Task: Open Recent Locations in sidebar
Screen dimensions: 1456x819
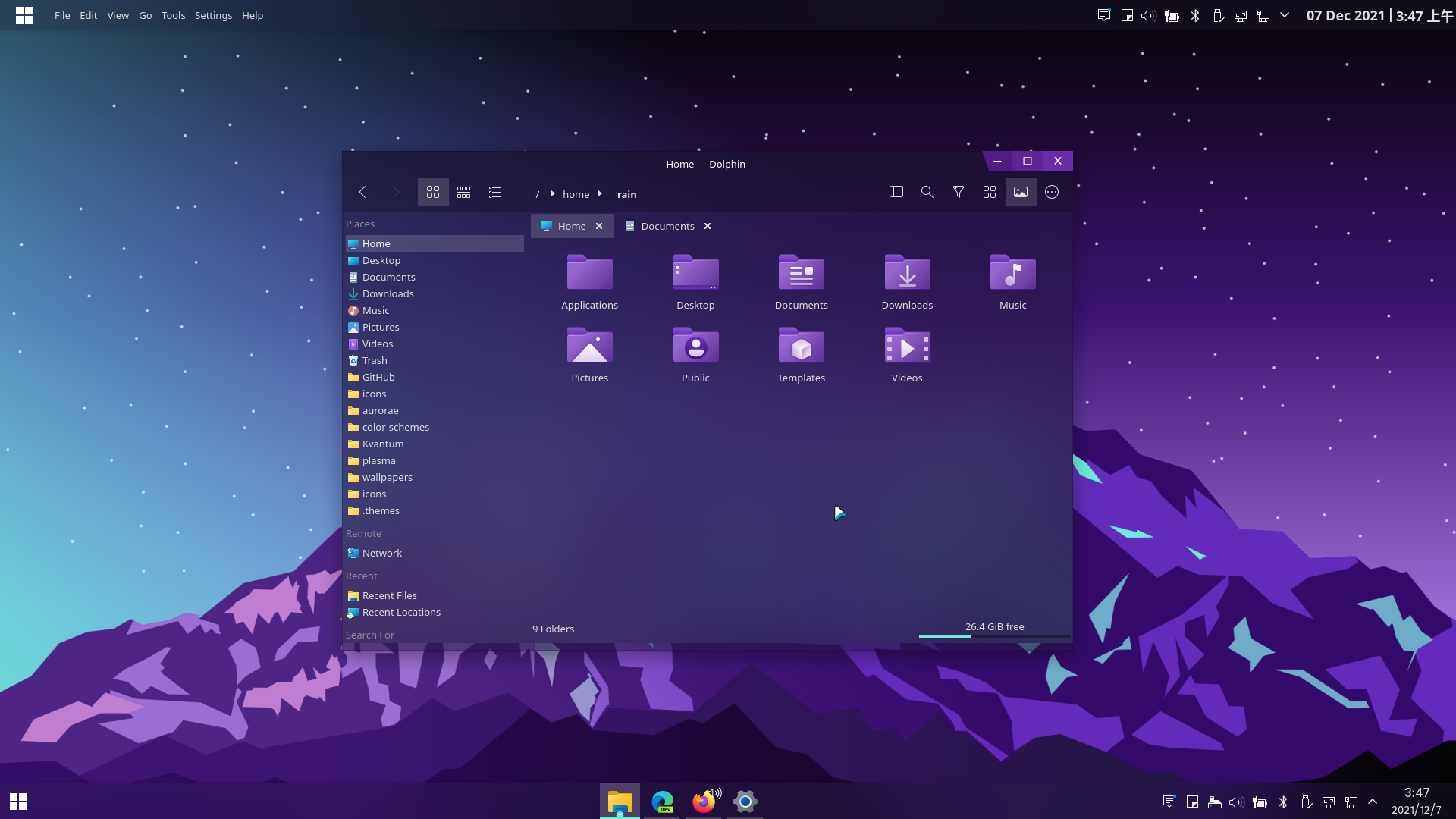Action: [435, 612]
